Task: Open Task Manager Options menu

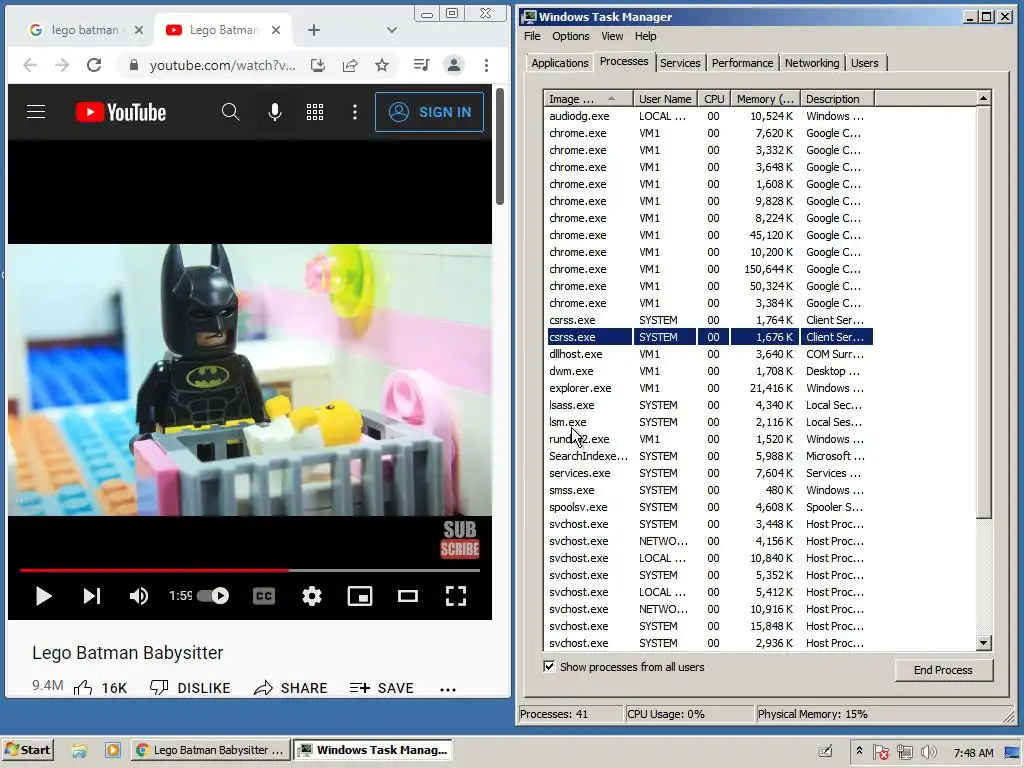Action: pos(570,36)
